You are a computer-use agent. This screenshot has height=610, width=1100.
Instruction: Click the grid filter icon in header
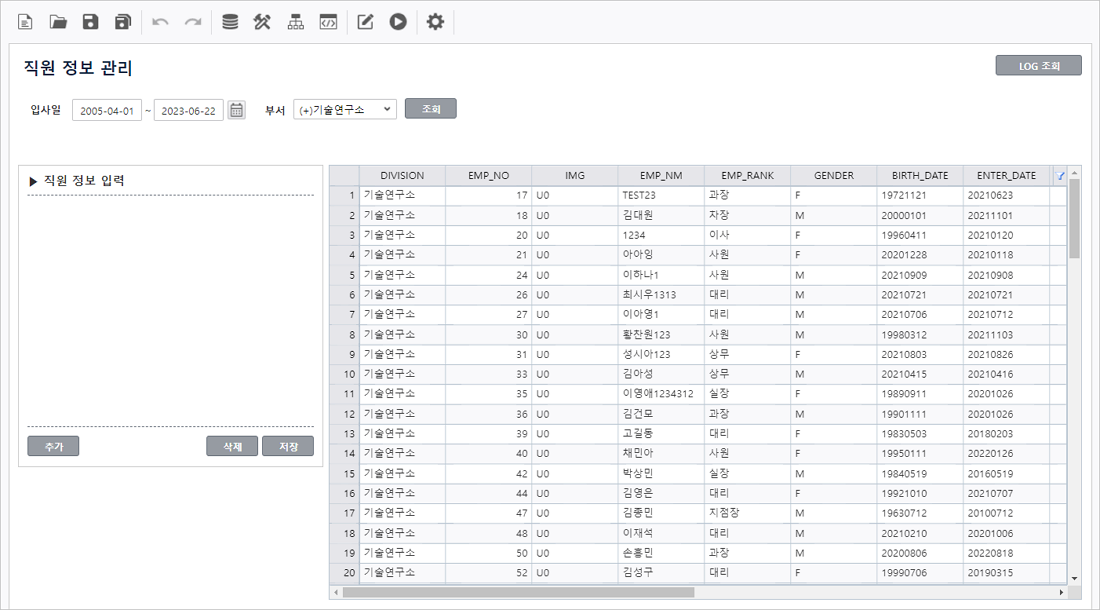1060,176
